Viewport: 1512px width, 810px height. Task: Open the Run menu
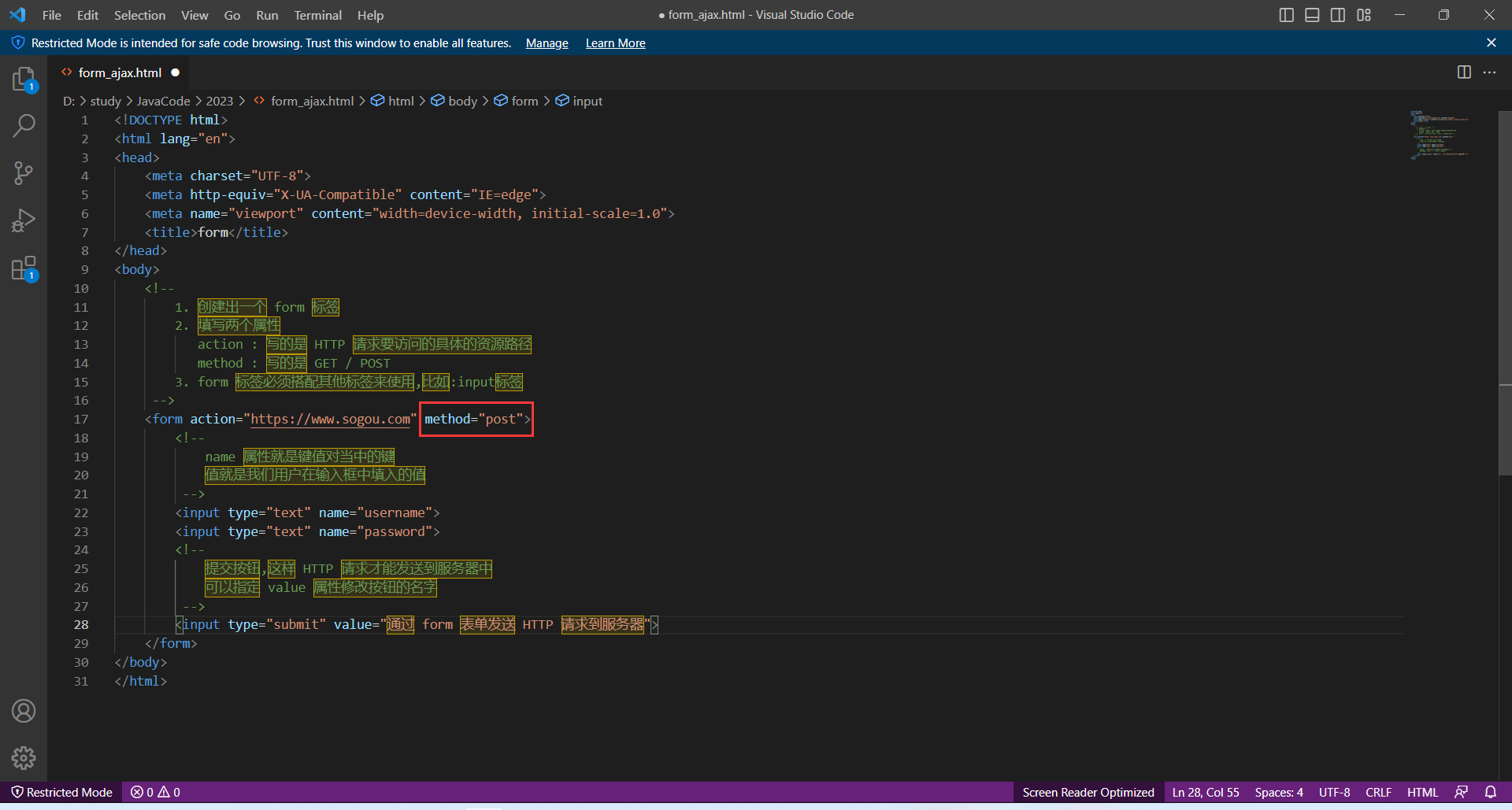(267, 15)
